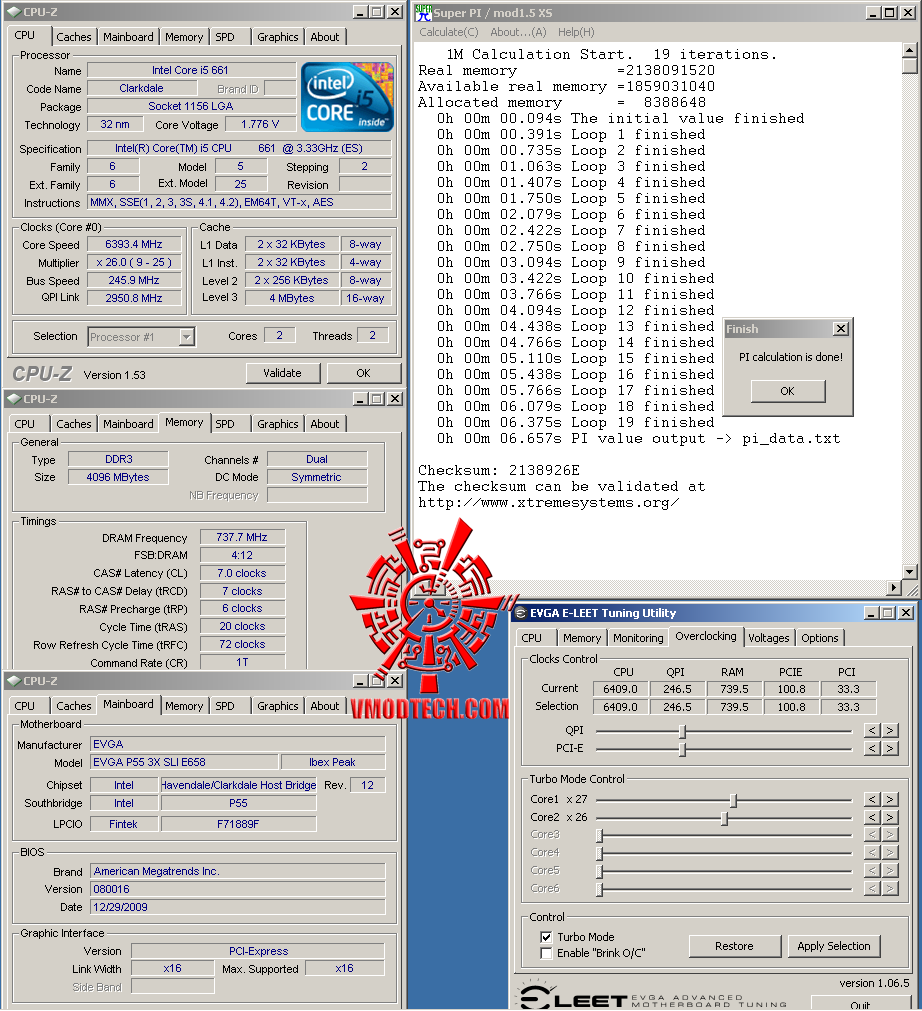Click the Restore button in E-LEET
Viewport: 922px width, 1011px height.
tap(734, 946)
